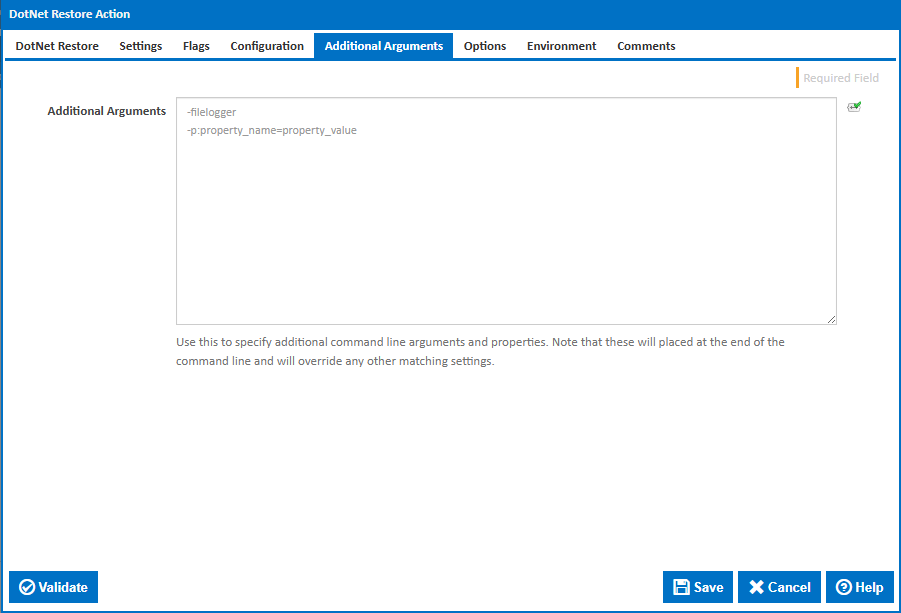Click the Help question mark icon

(x=843, y=587)
